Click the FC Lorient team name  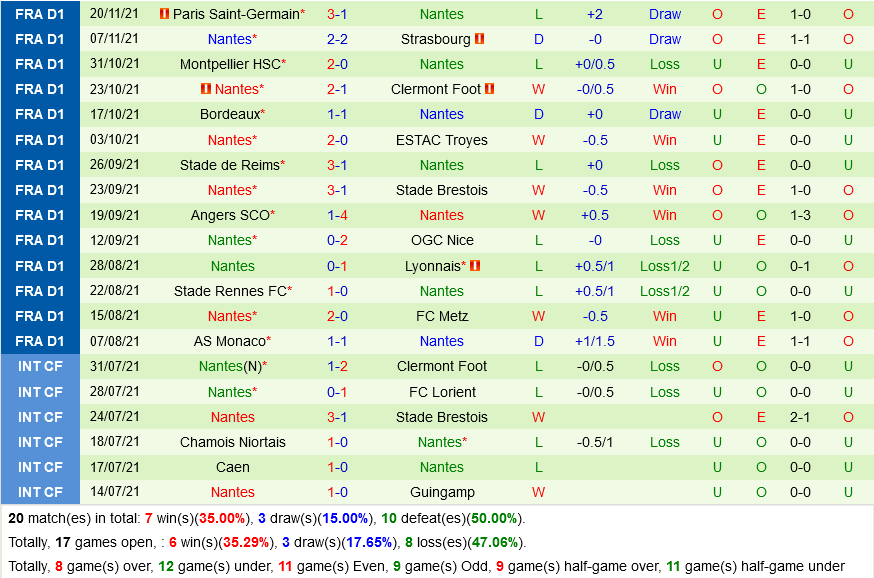[442, 392]
